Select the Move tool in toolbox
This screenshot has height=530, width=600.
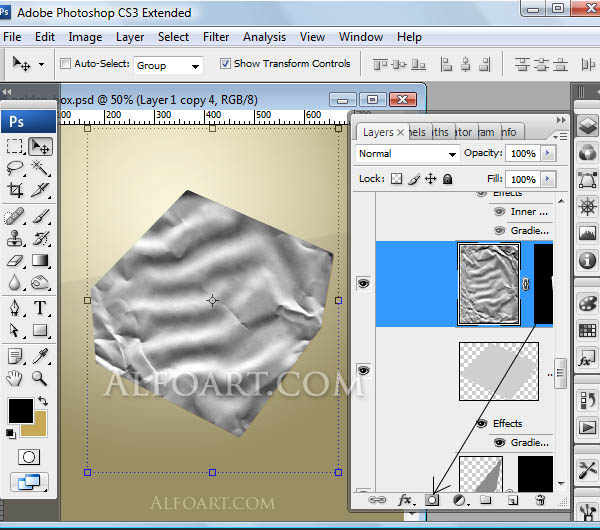coord(40,147)
